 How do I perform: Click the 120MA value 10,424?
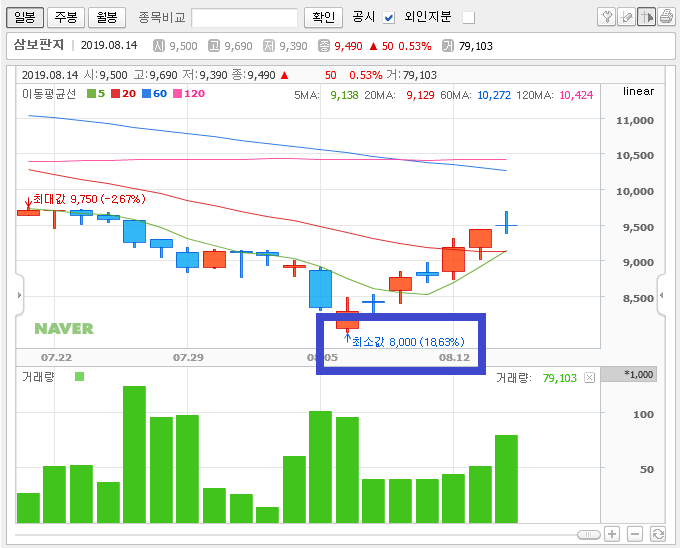(x=576, y=95)
